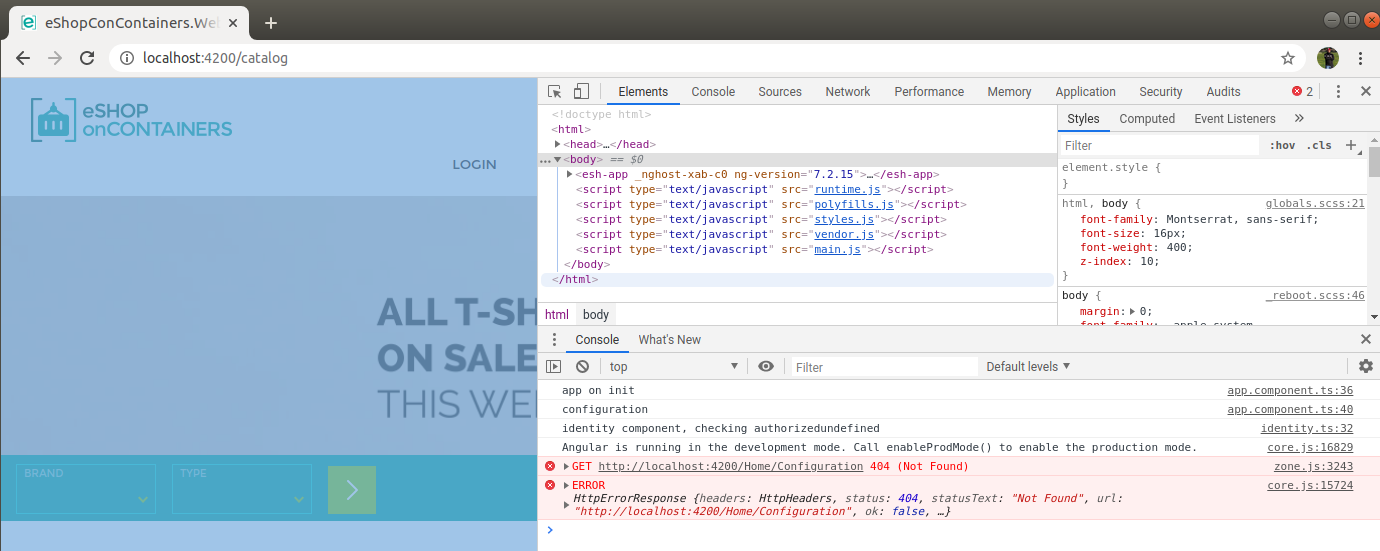This screenshot has height=551, width=1380.
Task: Click the address bar URL
Action: [x=215, y=58]
